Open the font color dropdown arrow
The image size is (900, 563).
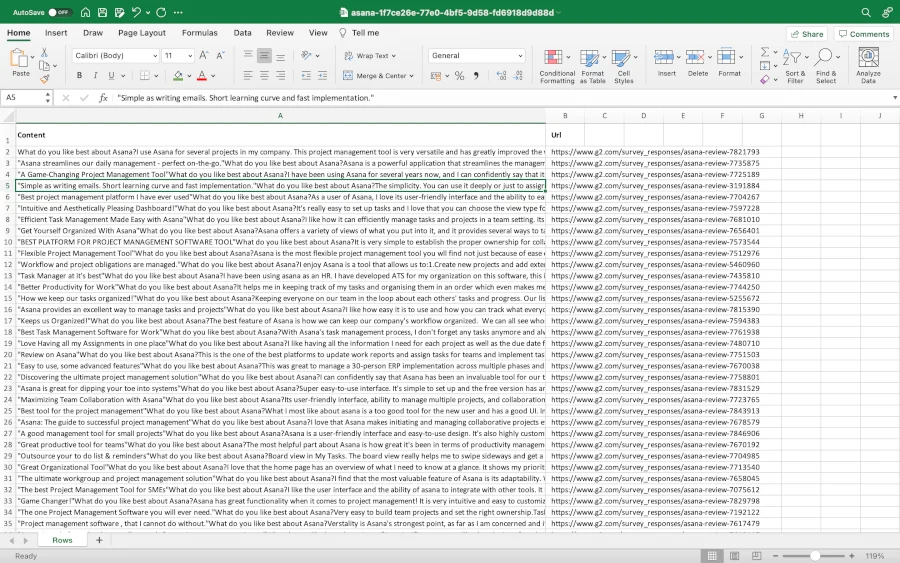coord(213,76)
